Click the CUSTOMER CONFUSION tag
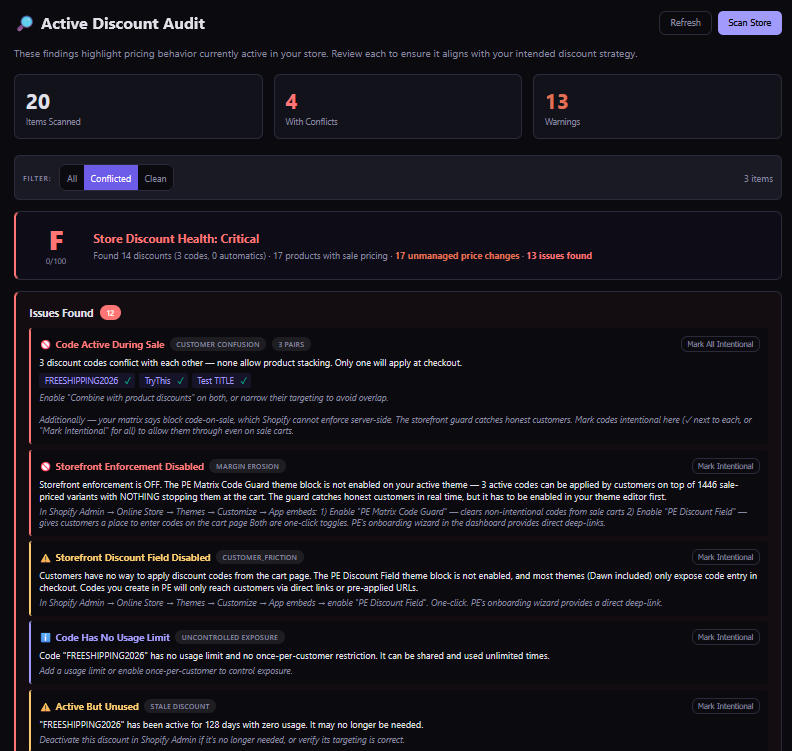792x751 pixels. coord(218,344)
